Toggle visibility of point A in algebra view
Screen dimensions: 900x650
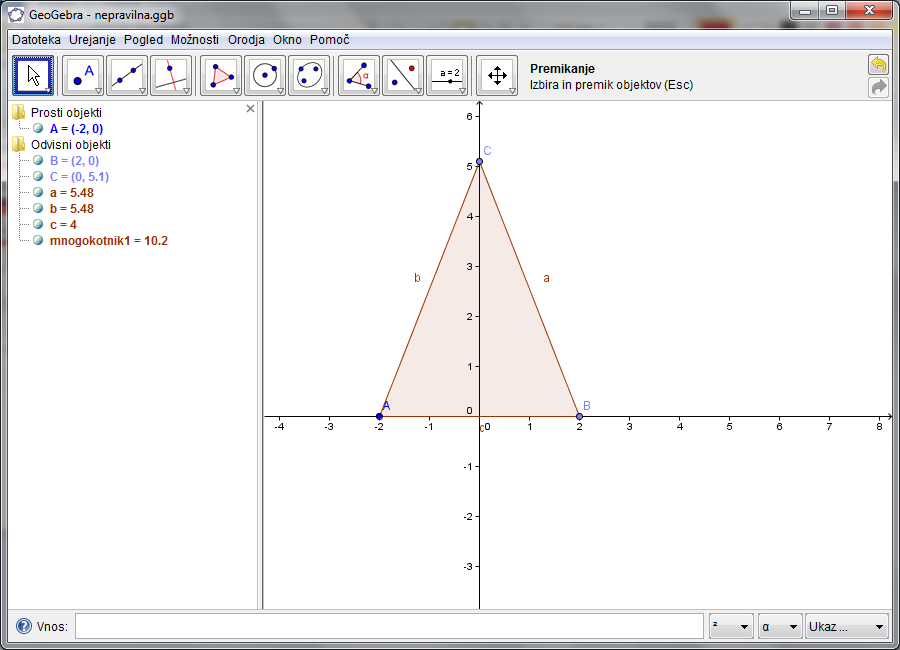(38, 129)
